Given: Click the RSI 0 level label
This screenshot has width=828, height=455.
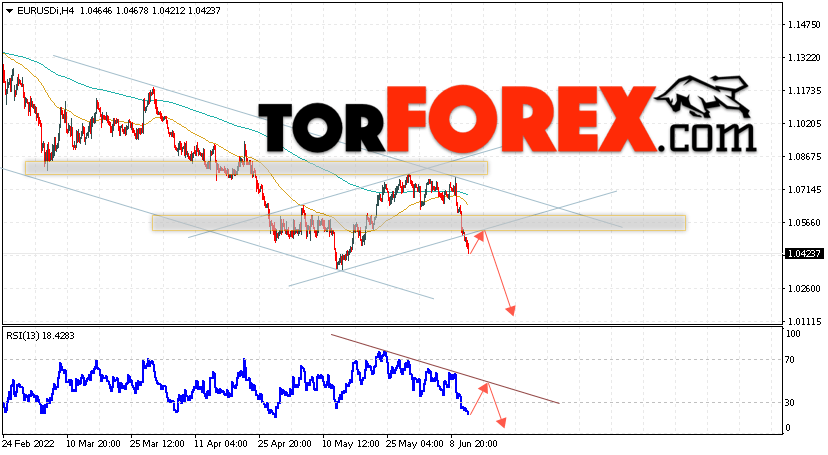Looking at the screenshot, I should [788, 428].
